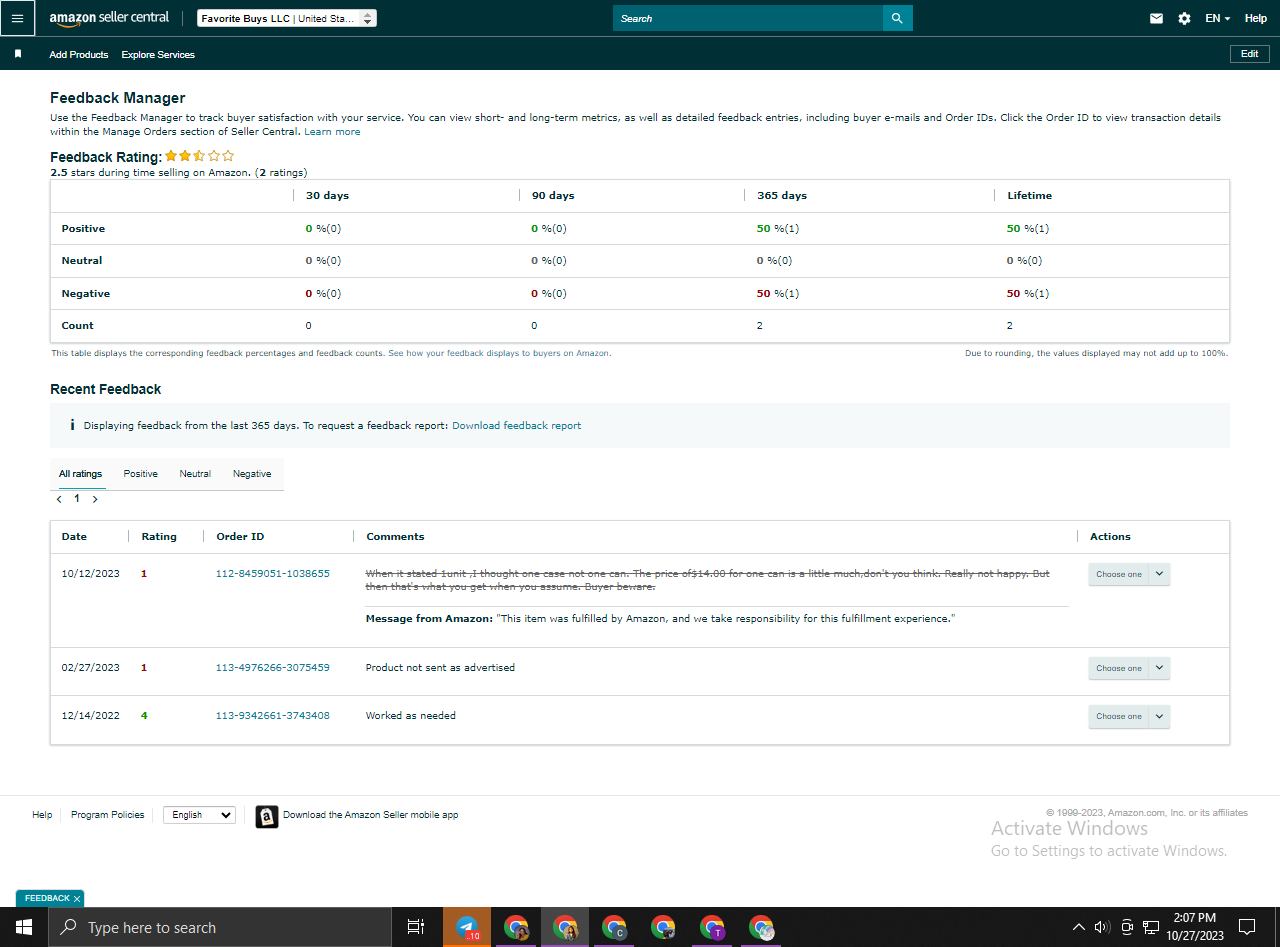
Task: Click the Edit button in the top bar
Action: point(1250,54)
